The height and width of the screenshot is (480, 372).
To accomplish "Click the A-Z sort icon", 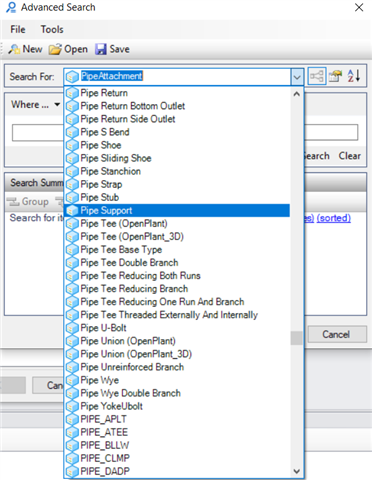I will (354, 76).
